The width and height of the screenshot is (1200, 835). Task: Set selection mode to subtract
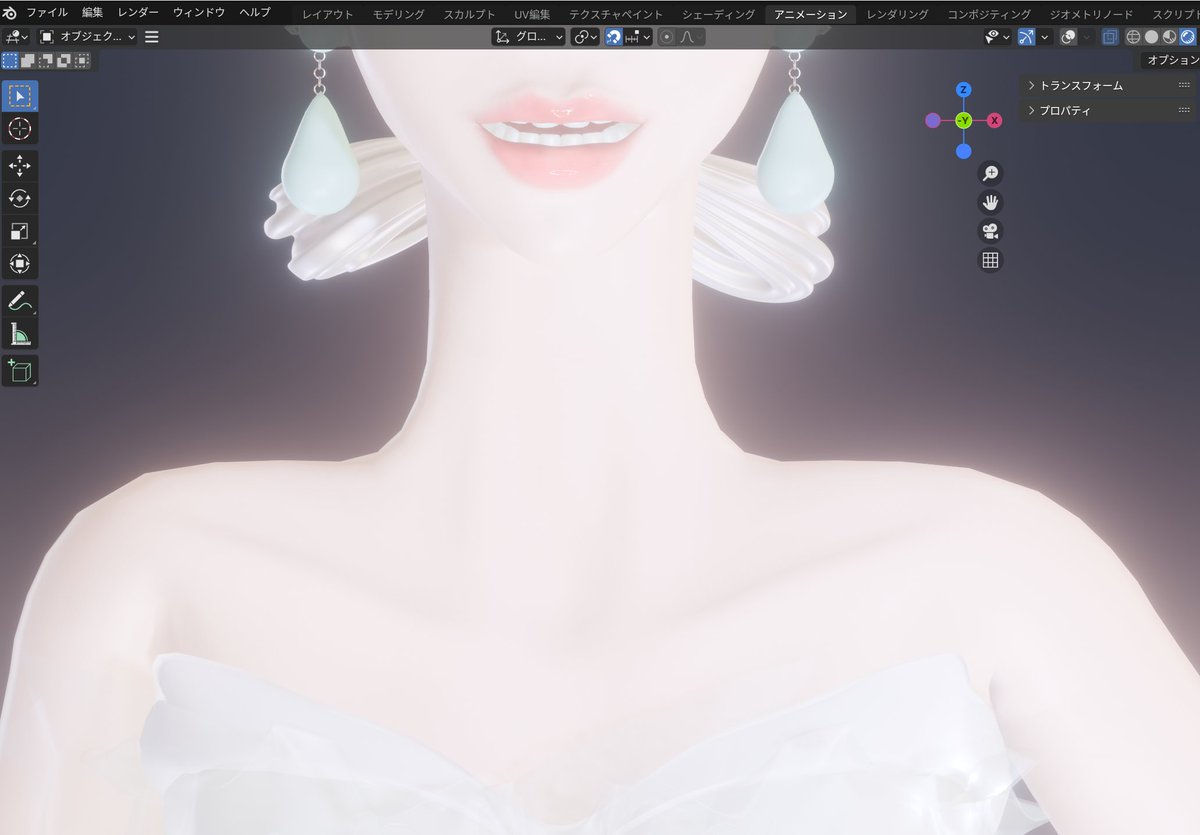[46, 61]
